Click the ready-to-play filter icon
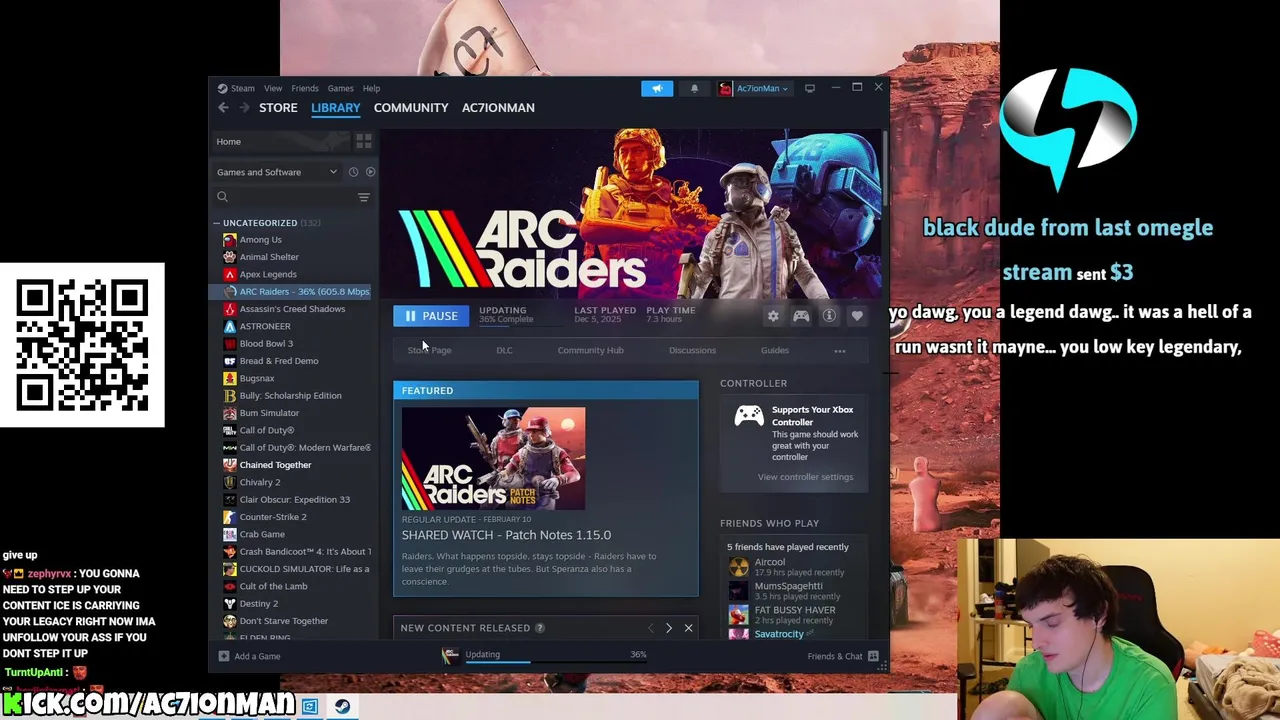 pos(370,172)
